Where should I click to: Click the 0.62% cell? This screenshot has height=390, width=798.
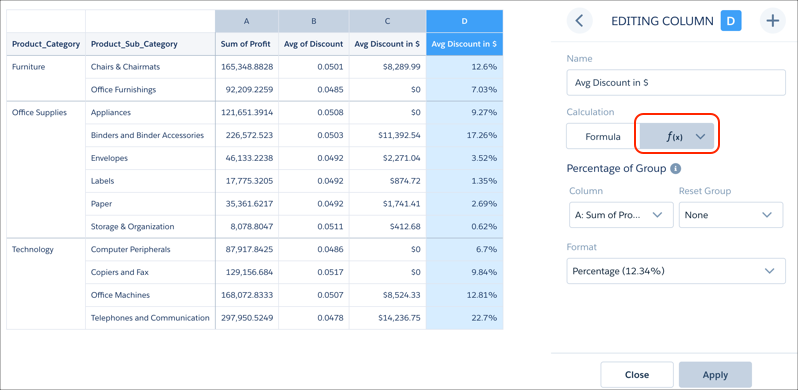(x=464, y=227)
